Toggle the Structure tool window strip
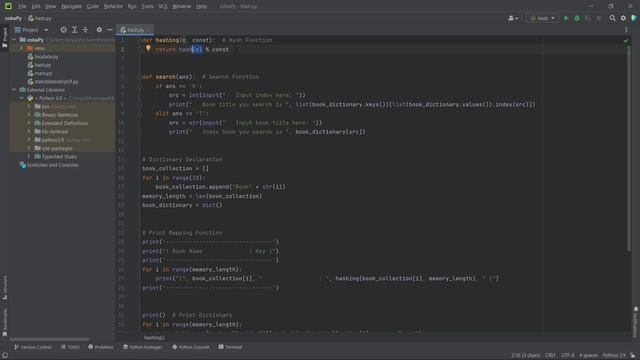The width and height of the screenshot is (640, 360). pyautogui.click(x=5, y=287)
